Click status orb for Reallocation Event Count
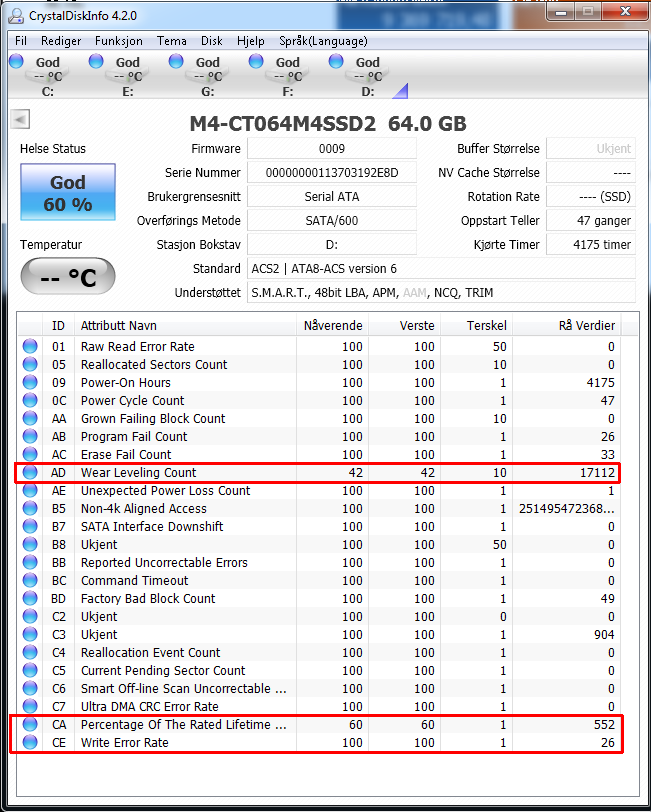 point(30,652)
